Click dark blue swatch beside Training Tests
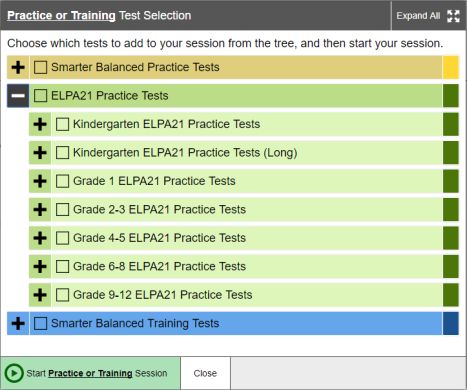This screenshot has width=467, height=390. (x=451, y=323)
